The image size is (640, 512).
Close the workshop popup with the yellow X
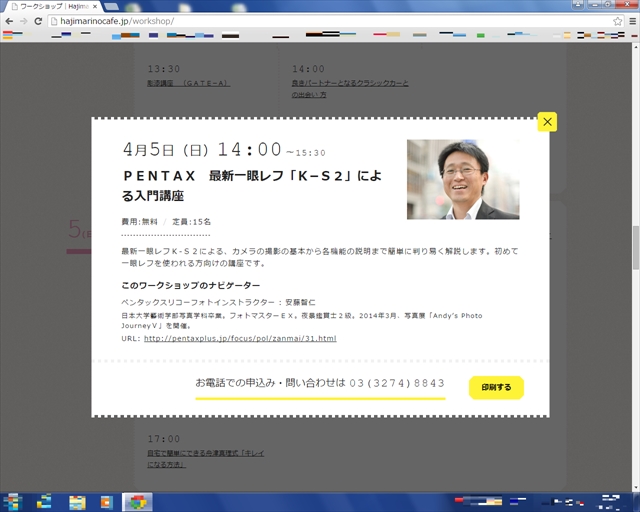pos(547,122)
